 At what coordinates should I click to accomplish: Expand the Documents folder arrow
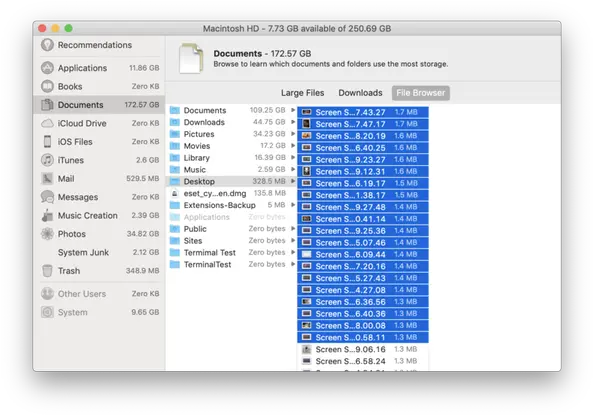click(x=293, y=110)
